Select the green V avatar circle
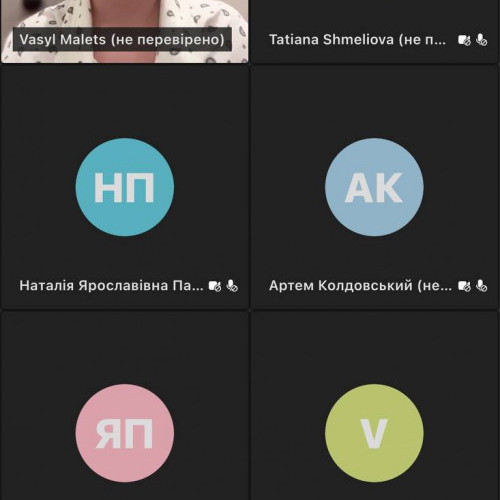 (374, 433)
